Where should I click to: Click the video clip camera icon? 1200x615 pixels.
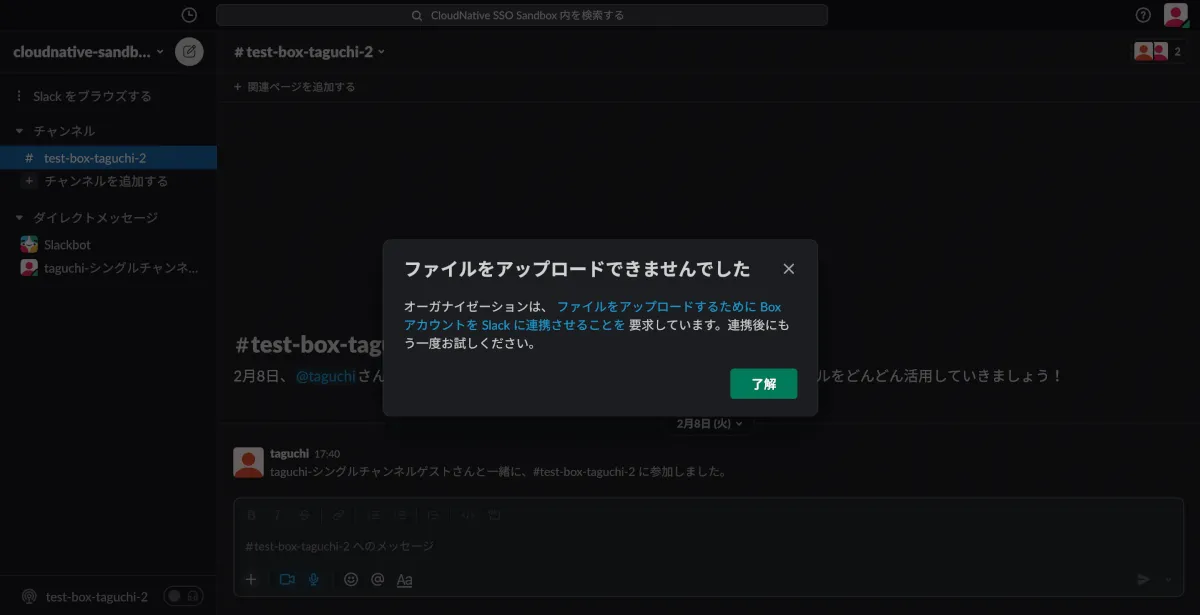pos(287,579)
